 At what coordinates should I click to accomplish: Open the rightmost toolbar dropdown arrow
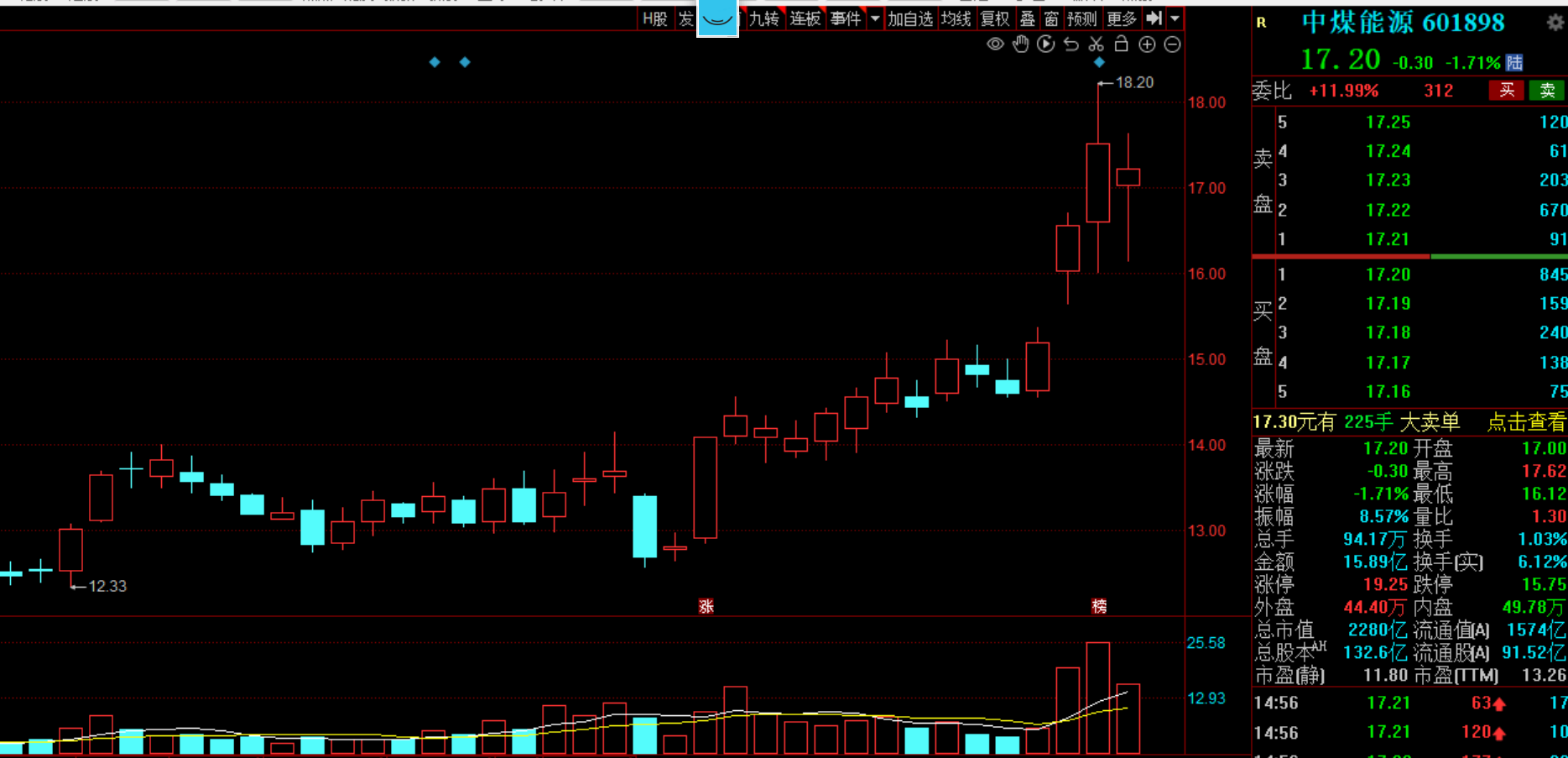point(1175,18)
